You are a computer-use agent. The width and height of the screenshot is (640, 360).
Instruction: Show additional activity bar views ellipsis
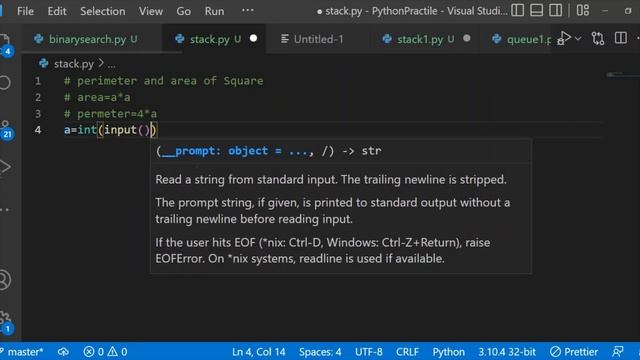click(x=5, y=210)
